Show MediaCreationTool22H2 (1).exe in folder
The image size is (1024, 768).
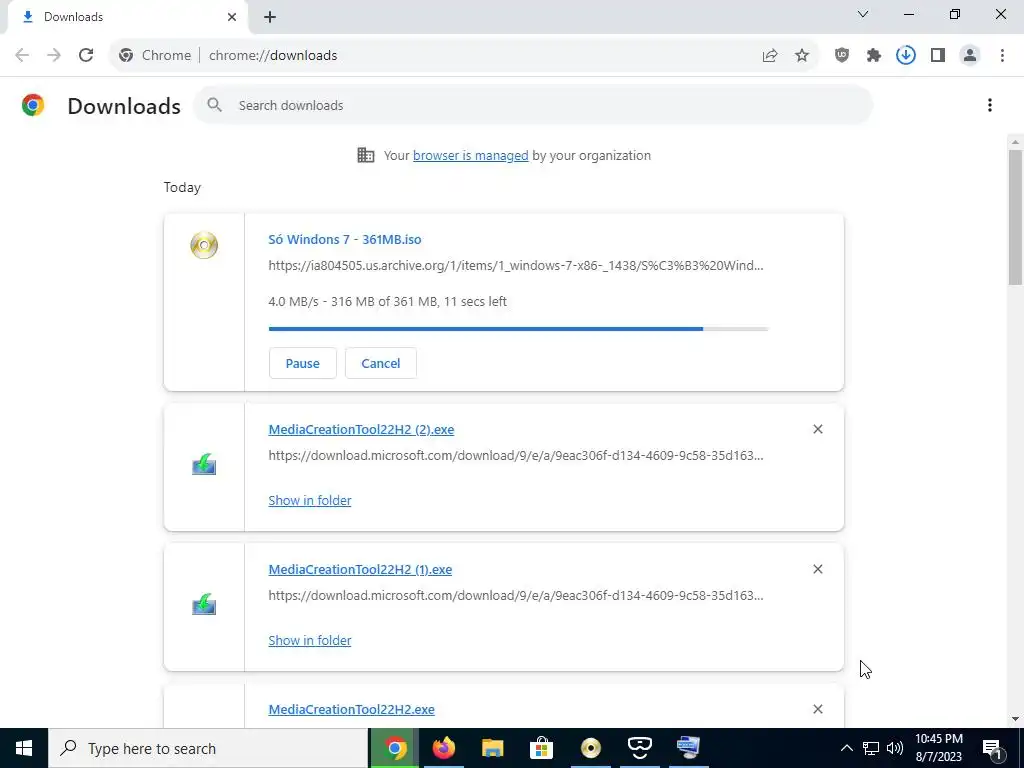(310, 641)
